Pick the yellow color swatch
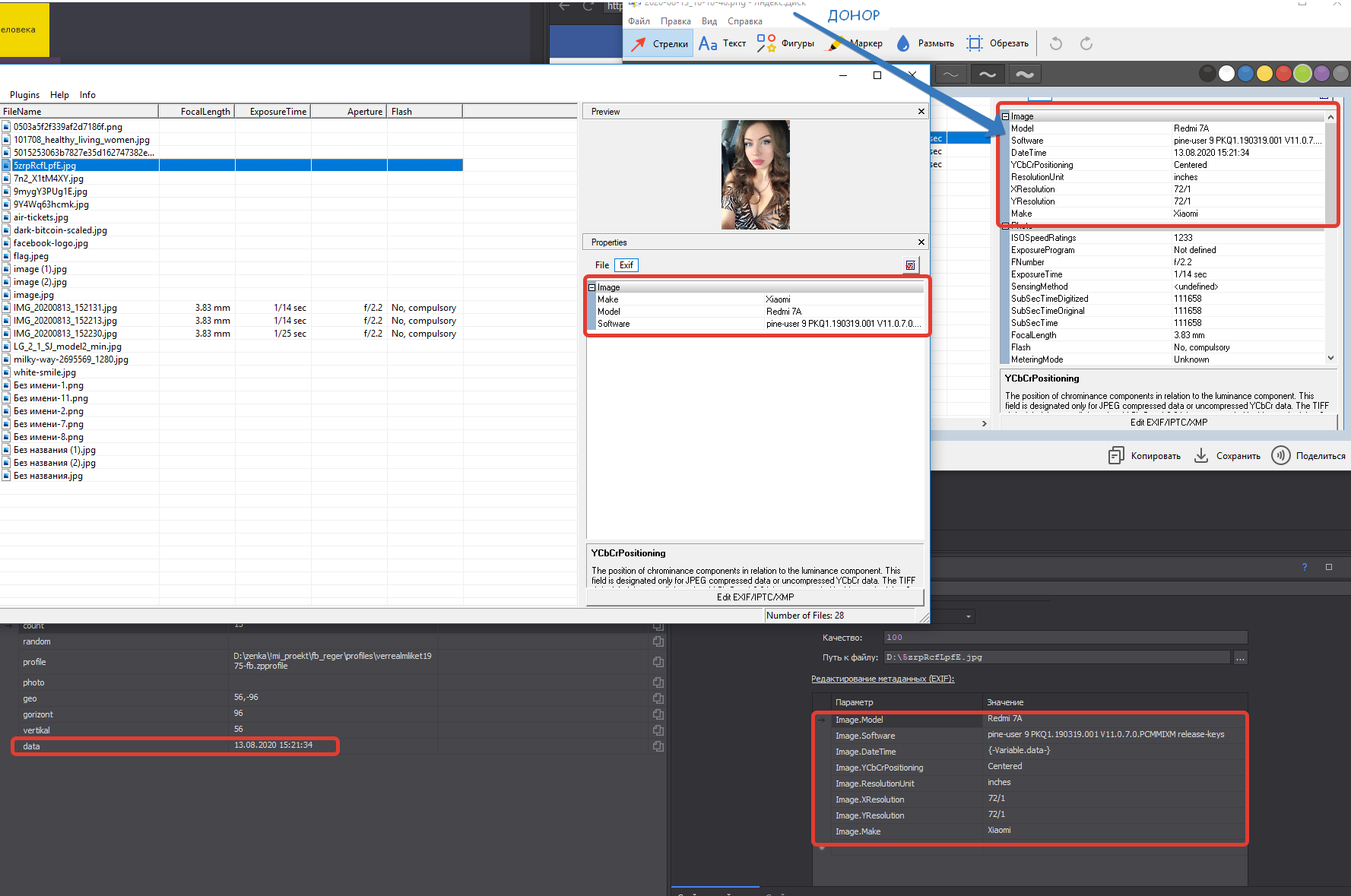 tap(1264, 73)
